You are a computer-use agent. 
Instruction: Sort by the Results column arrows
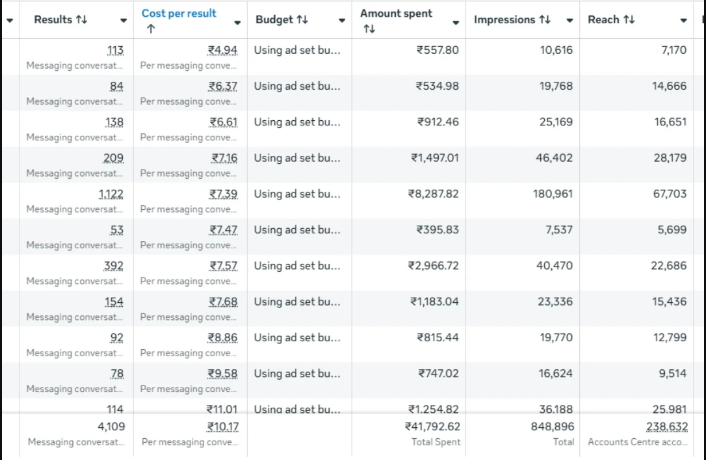tap(81, 19)
